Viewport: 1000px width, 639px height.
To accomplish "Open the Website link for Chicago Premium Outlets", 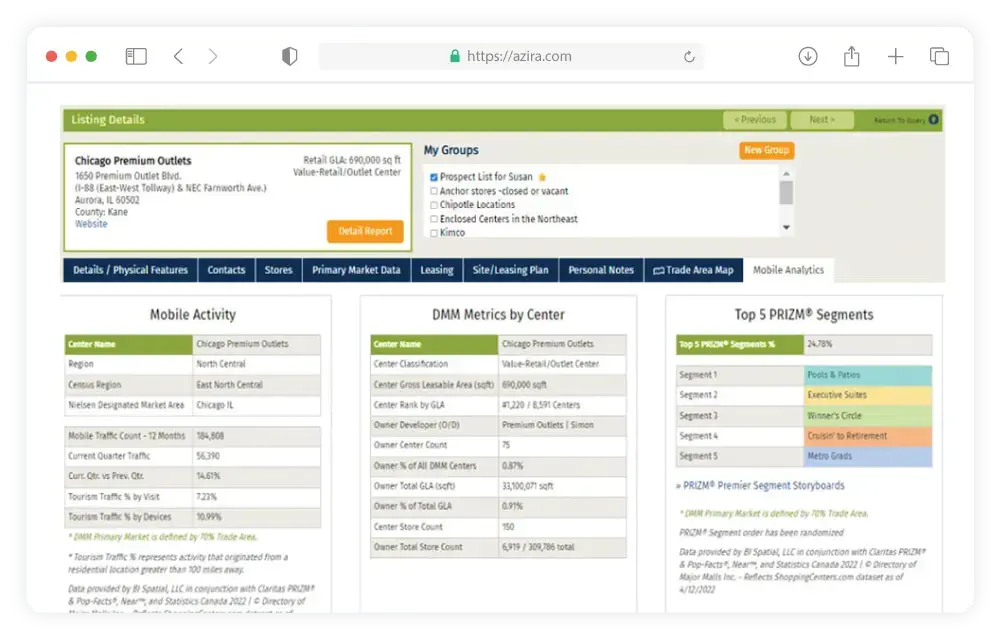I will tap(91, 224).
